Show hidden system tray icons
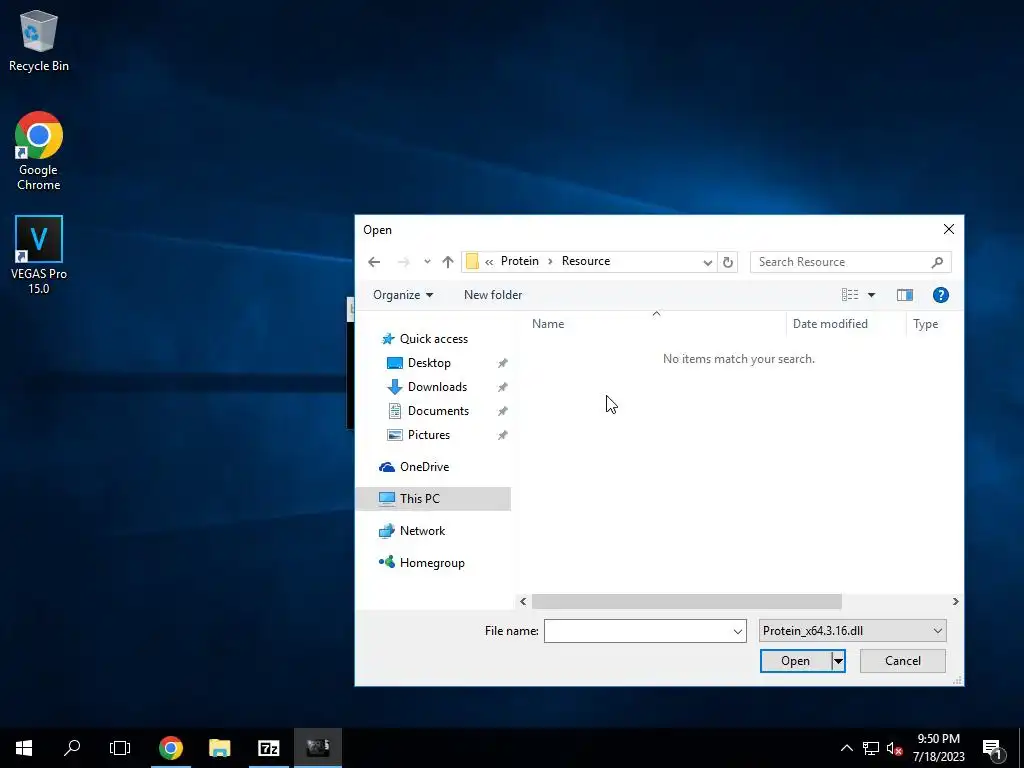Screen dimensions: 1024x768 point(846,748)
